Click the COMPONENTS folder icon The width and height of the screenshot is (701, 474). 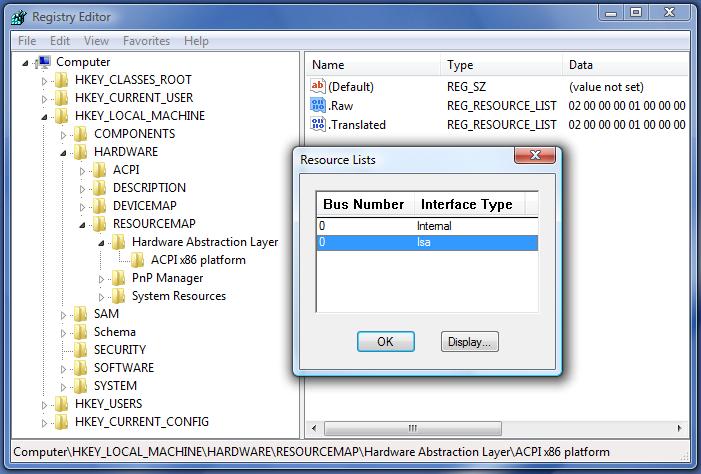pyautogui.click(x=80, y=134)
